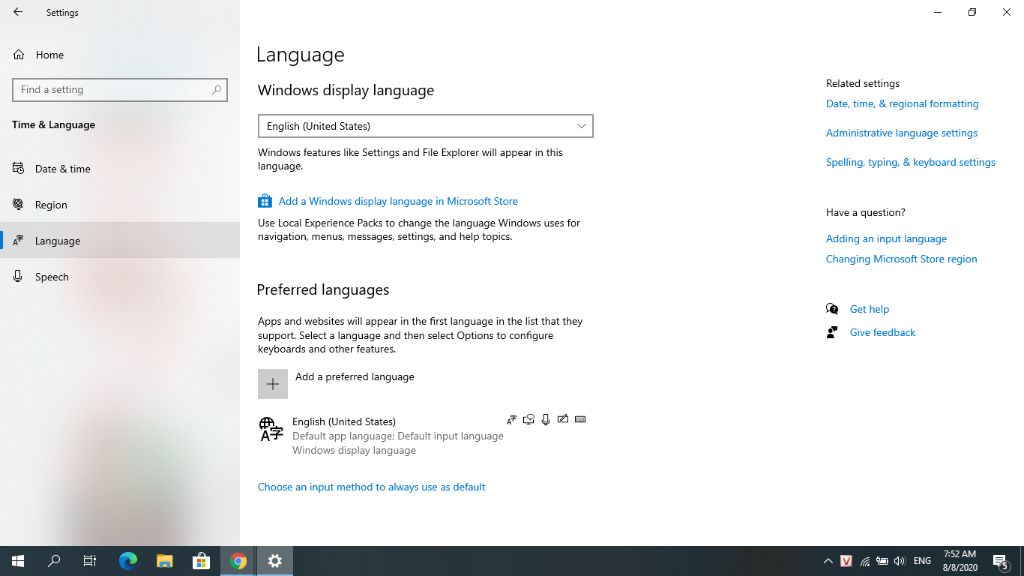Click the battery tray icon
The width and height of the screenshot is (1024, 576).
(882, 561)
